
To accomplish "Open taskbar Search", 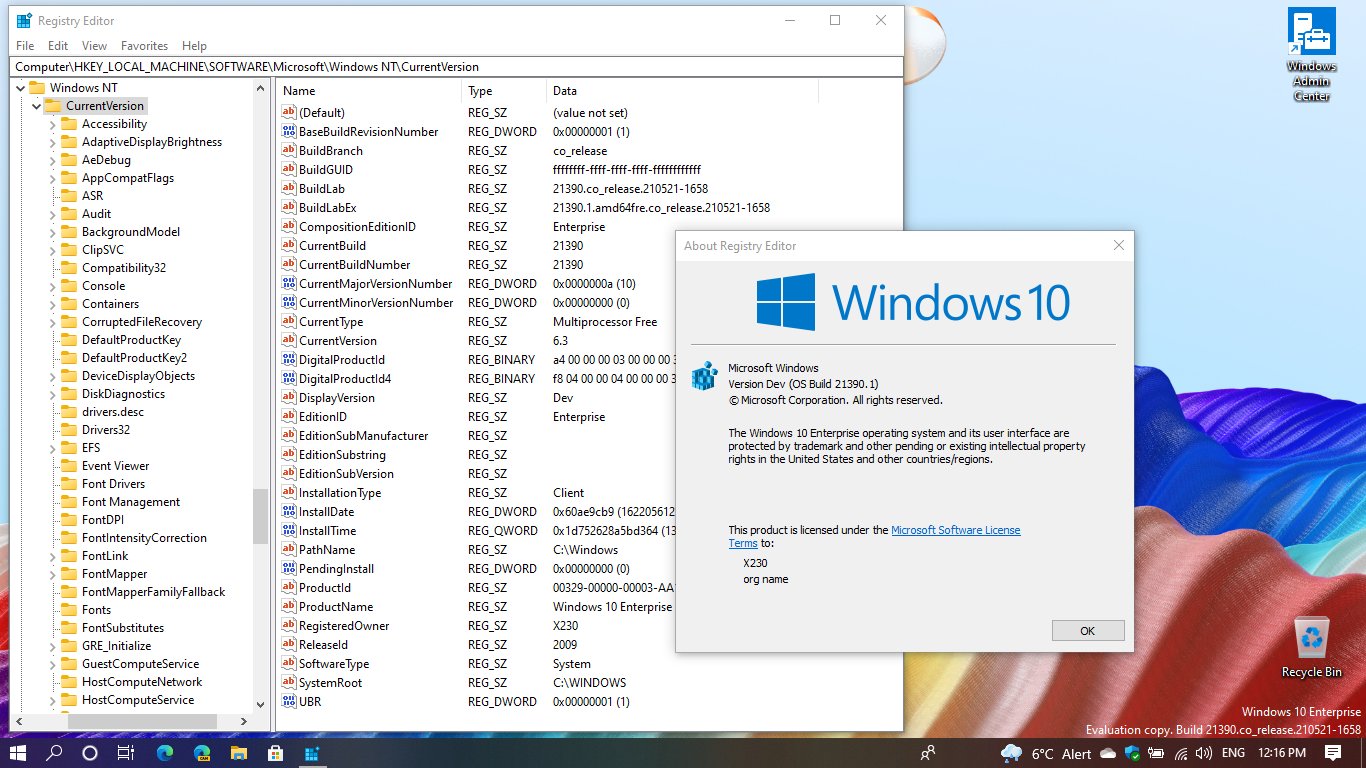I will [x=54, y=753].
